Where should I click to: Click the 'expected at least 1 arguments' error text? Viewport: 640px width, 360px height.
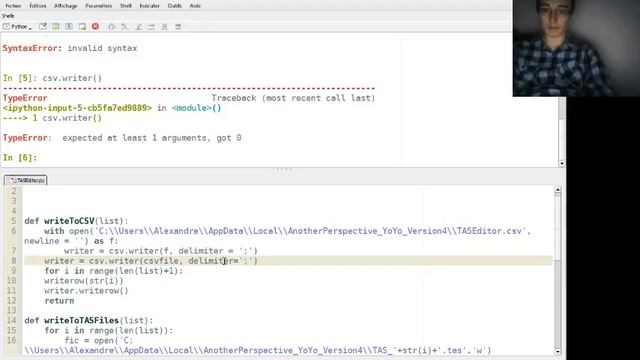pos(152,138)
